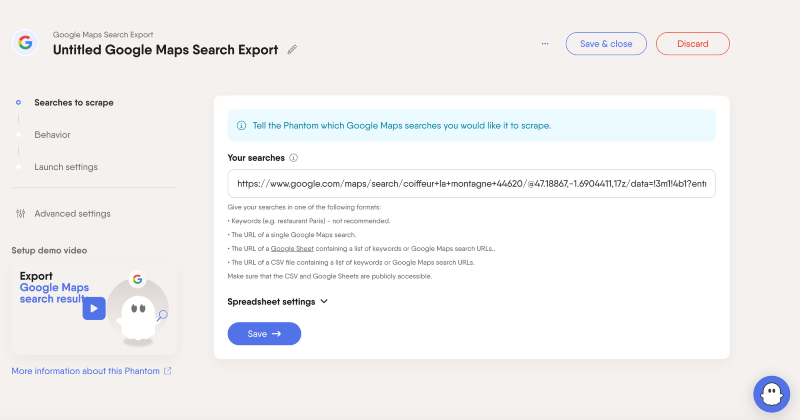Discard the current changes

pos(692,44)
